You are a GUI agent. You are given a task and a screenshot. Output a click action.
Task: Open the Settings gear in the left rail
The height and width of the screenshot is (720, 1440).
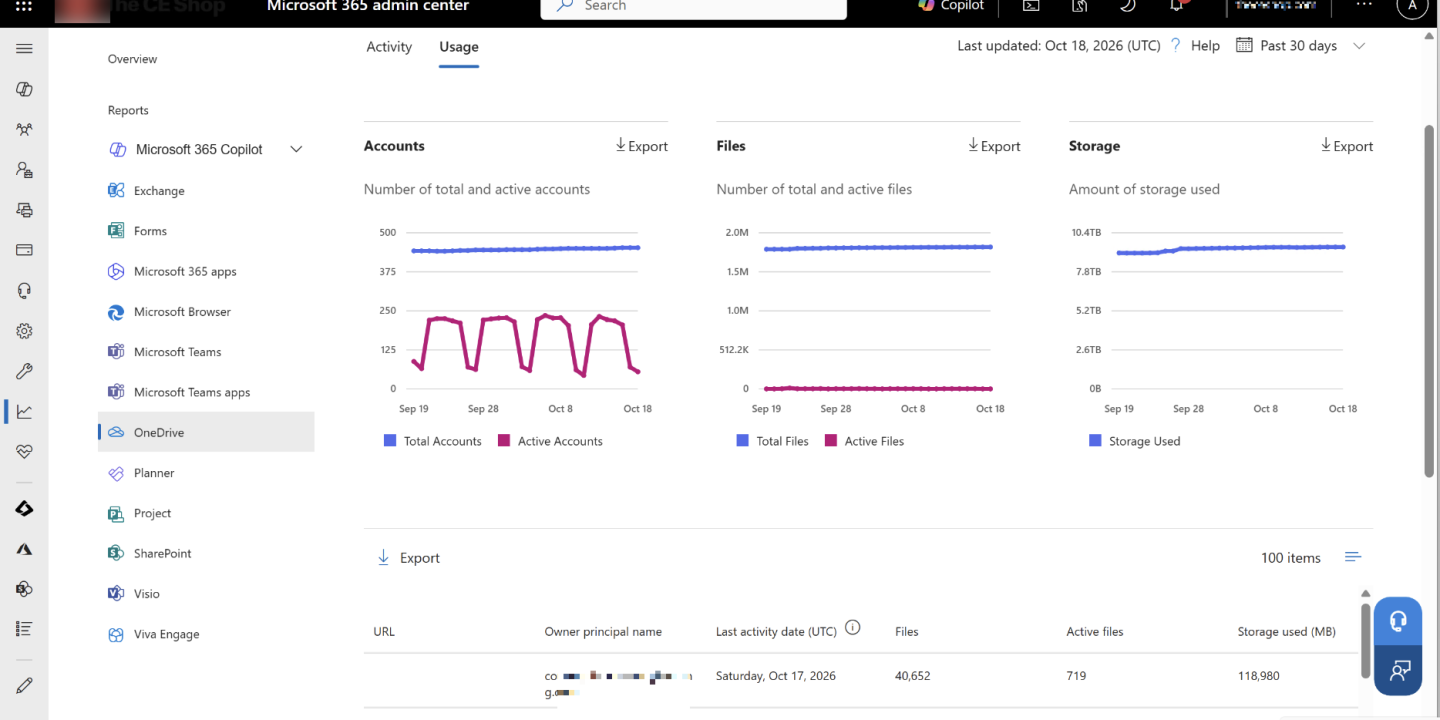pos(24,331)
